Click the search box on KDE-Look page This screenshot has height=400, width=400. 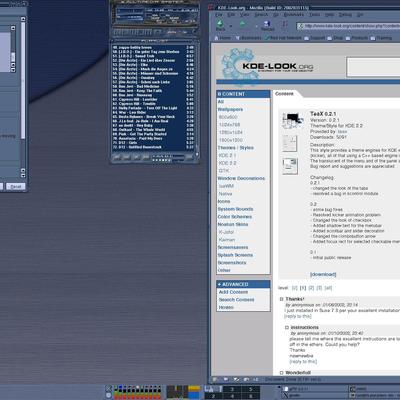click(x=373, y=67)
